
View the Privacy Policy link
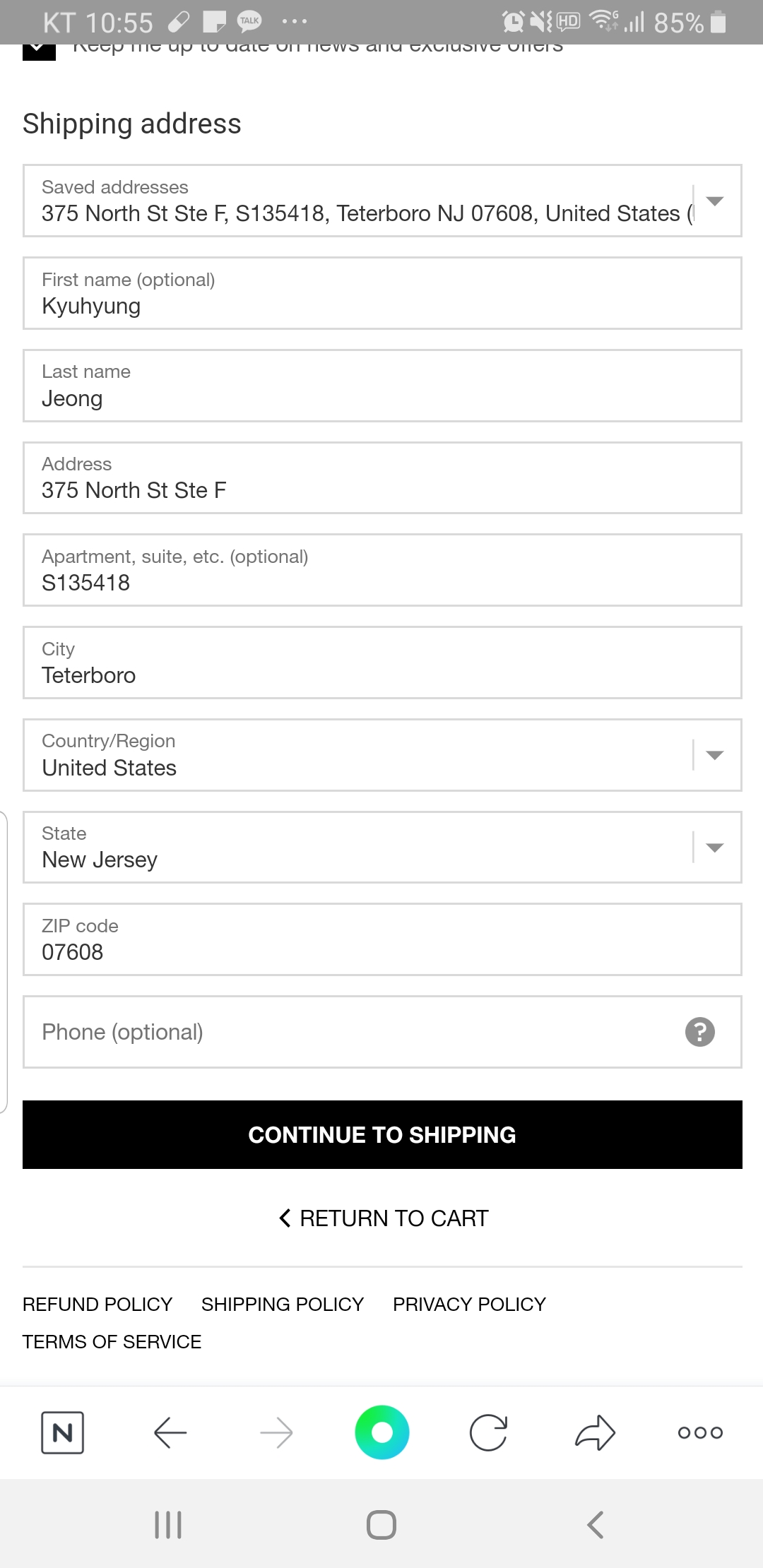click(469, 1304)
